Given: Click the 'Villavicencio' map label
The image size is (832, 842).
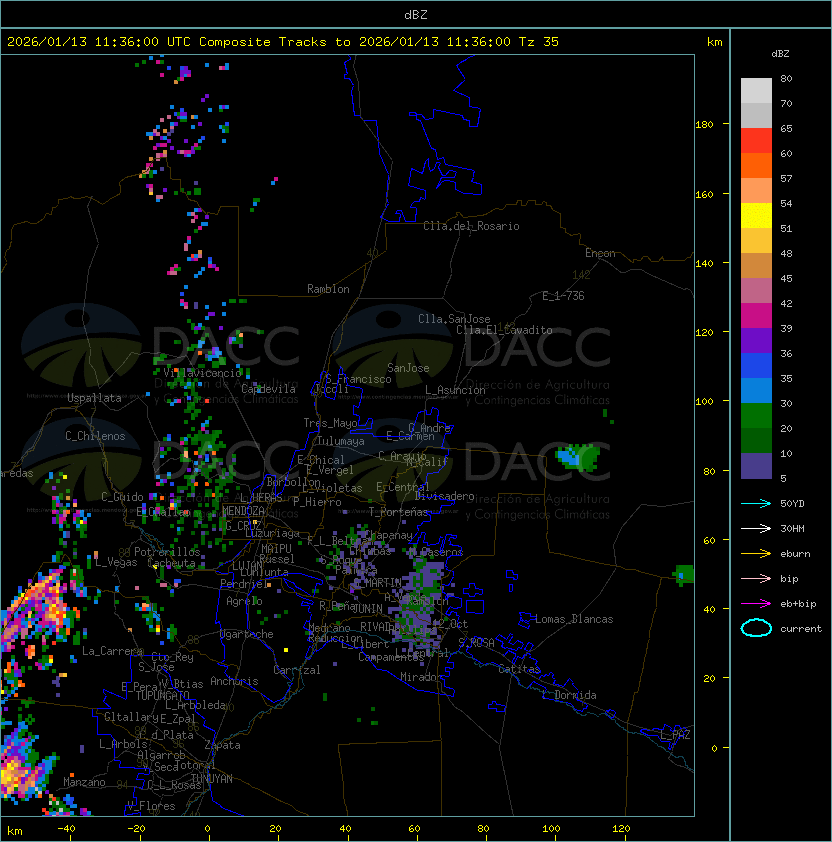Looking at the screenshot, I should point(202,373).
